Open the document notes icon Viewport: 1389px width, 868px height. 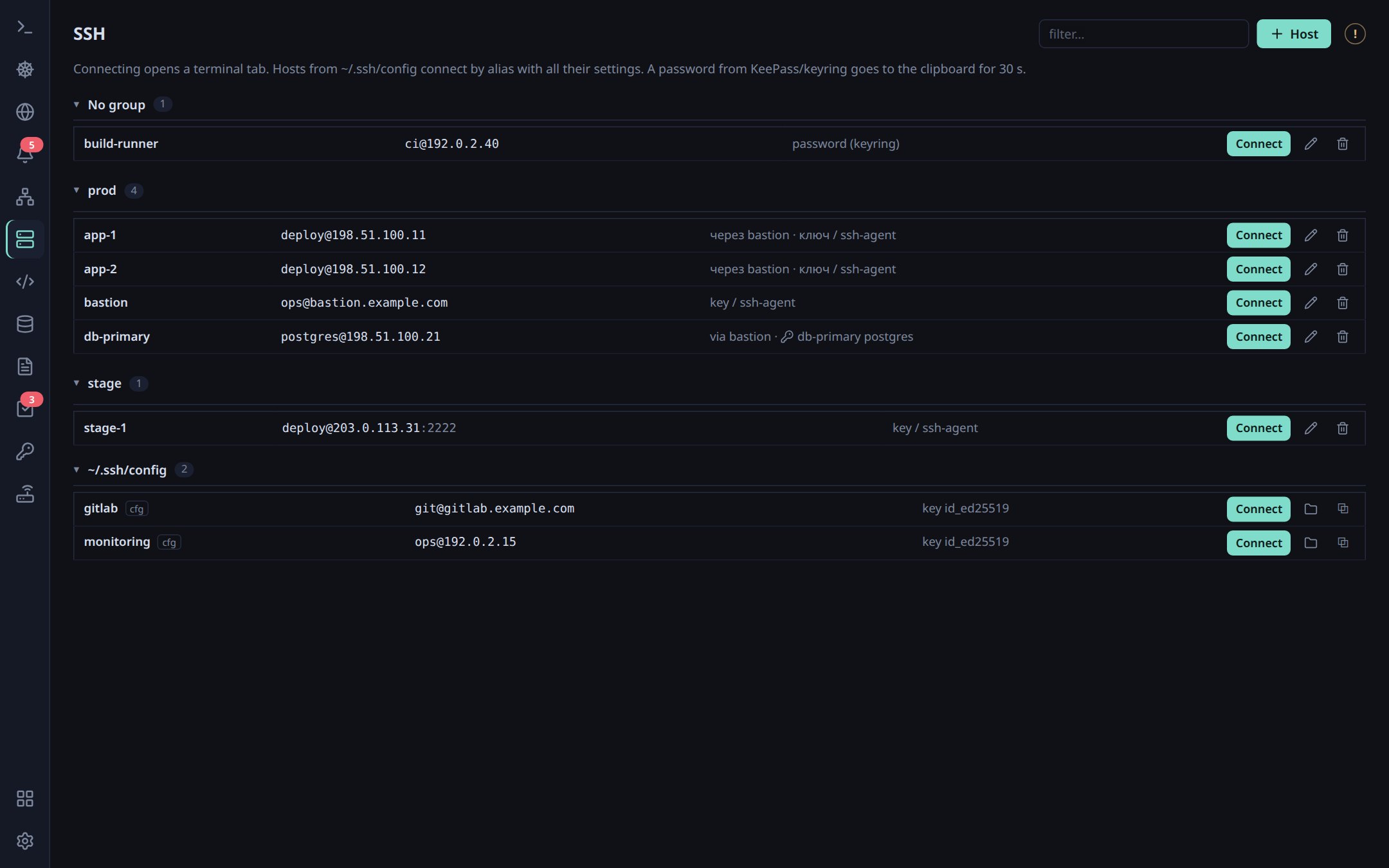pos(25,366)
